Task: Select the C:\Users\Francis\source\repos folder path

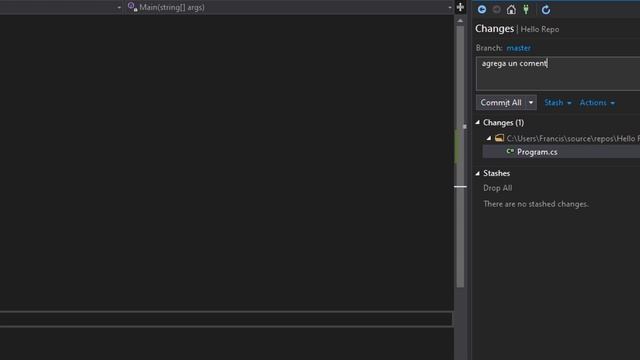Action: (573, 138)
